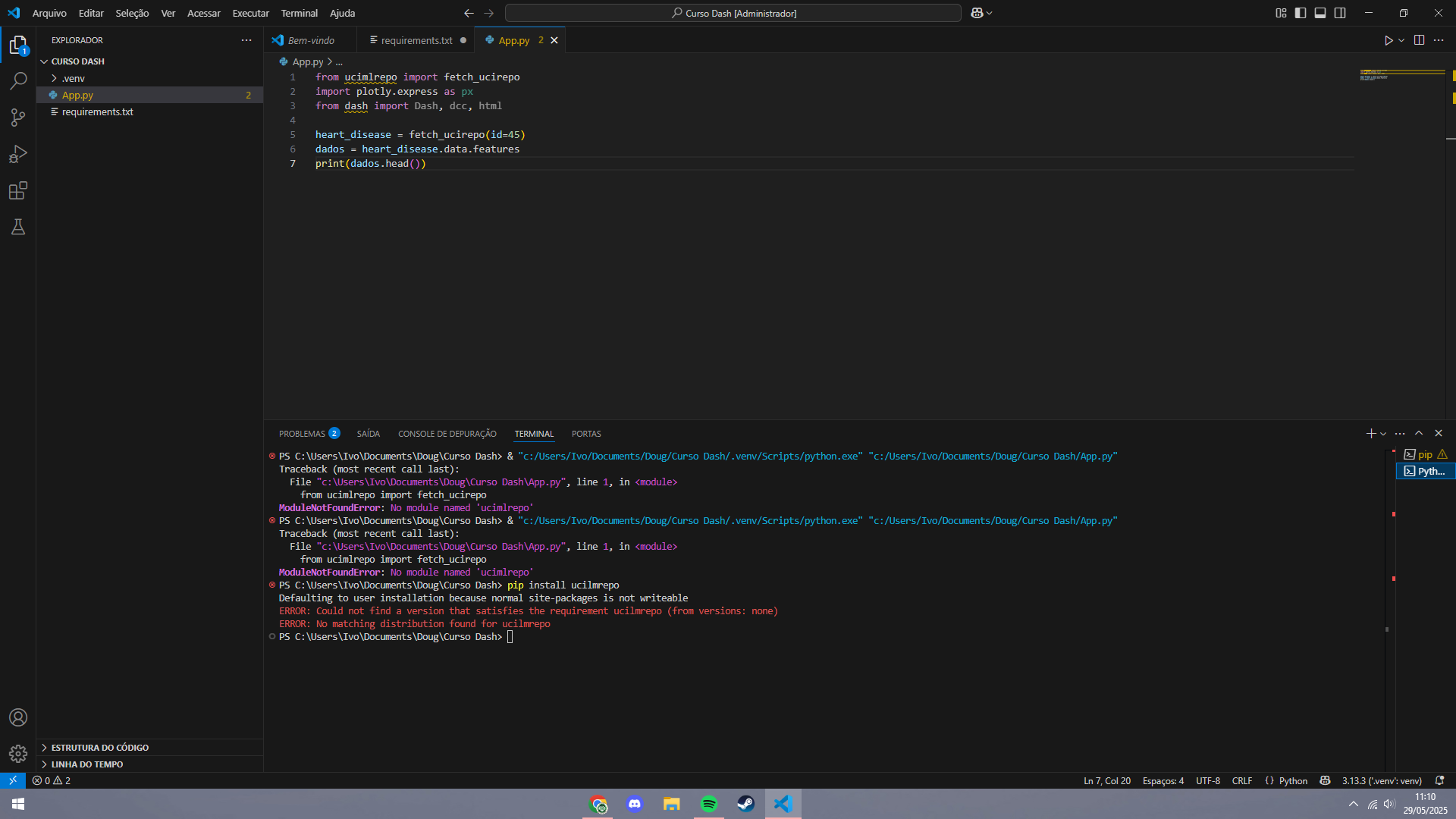The height and width of the screenshot is (819, 1456).
Task: Open Customize Layout icon
Action: tap(1281, 13)
